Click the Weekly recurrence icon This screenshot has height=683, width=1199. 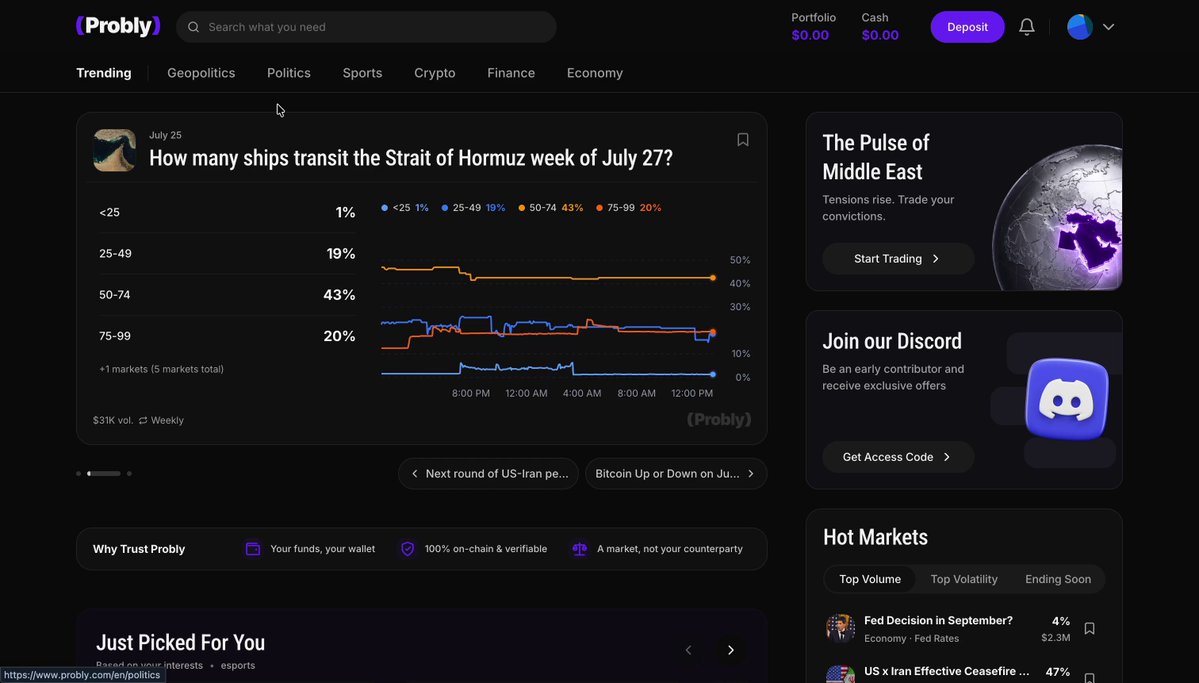tap(143, 420)
